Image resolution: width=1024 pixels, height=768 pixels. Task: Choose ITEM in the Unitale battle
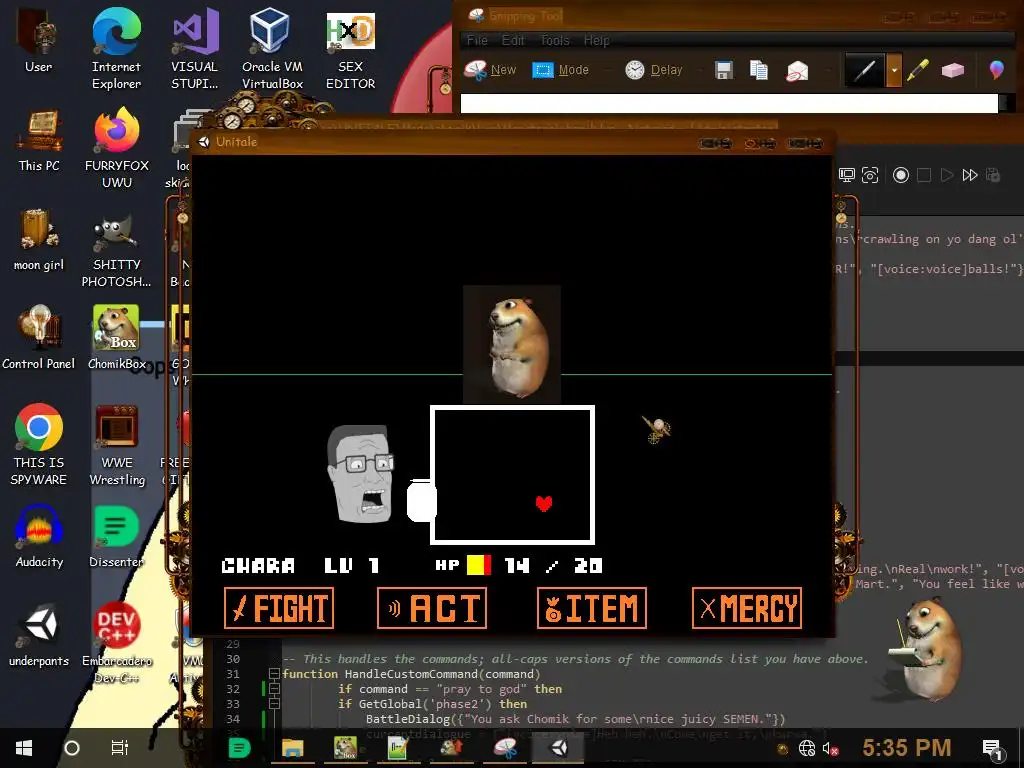[592, 608]
